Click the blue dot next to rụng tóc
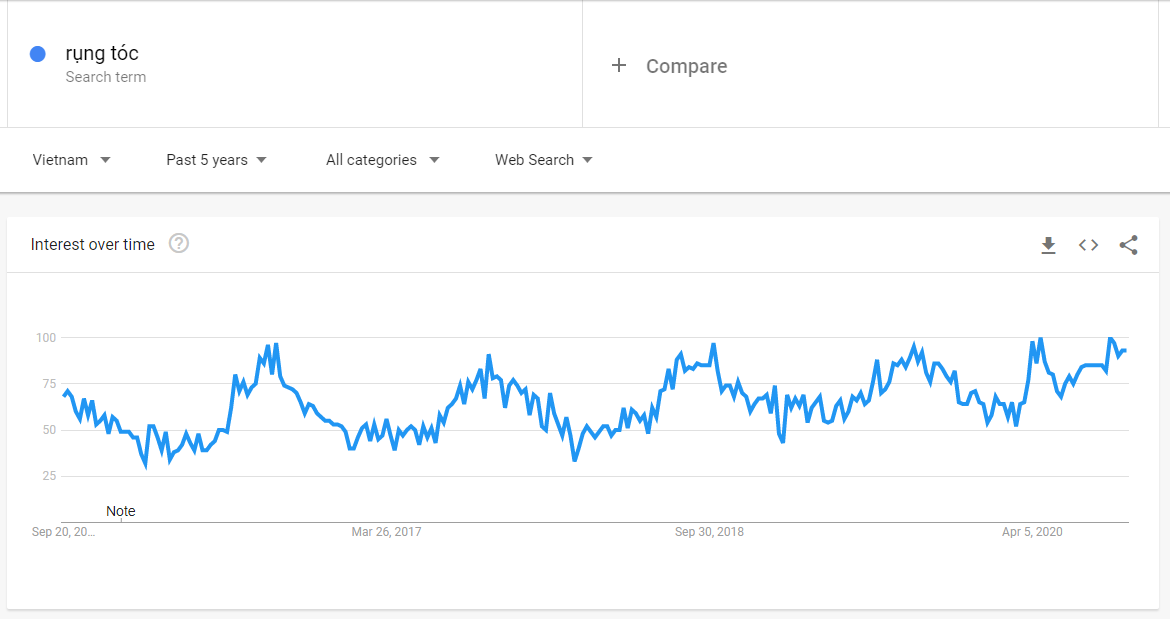Image resolution: width=1170 pixels, height=619 pixels. click(x=37, y=54)
